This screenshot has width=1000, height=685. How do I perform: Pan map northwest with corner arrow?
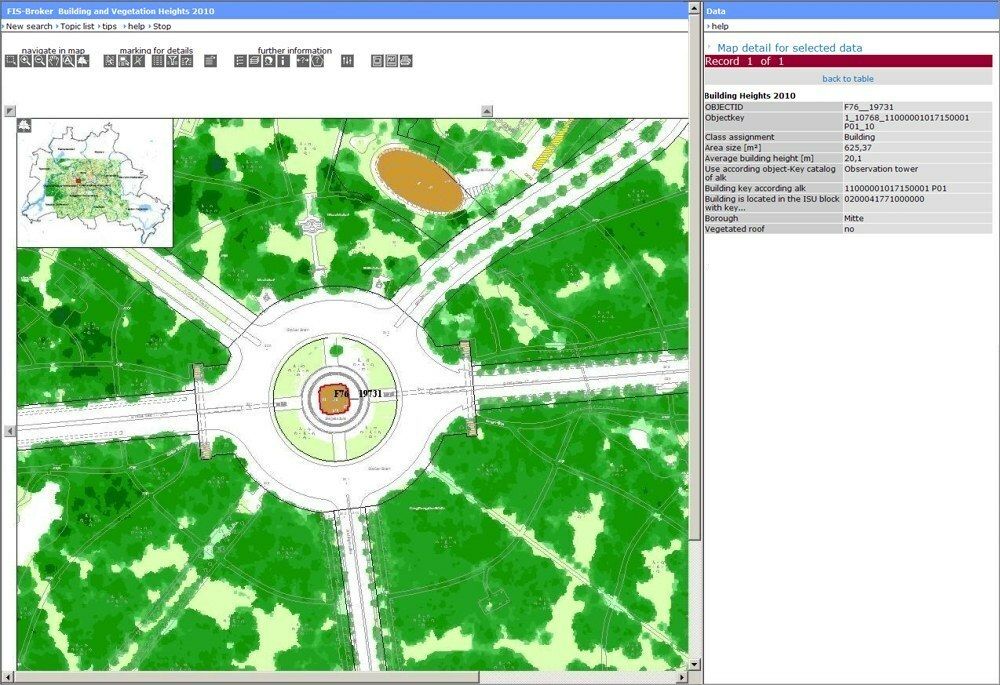coord(10,111)
